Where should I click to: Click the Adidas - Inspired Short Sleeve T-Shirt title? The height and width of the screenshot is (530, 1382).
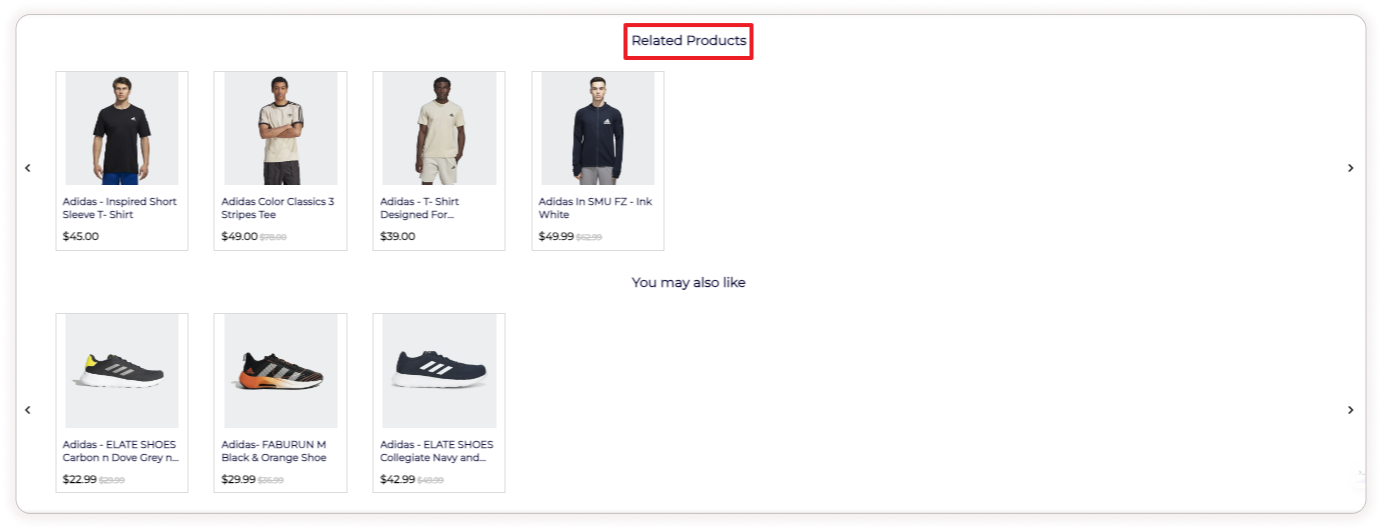(119, 208)
